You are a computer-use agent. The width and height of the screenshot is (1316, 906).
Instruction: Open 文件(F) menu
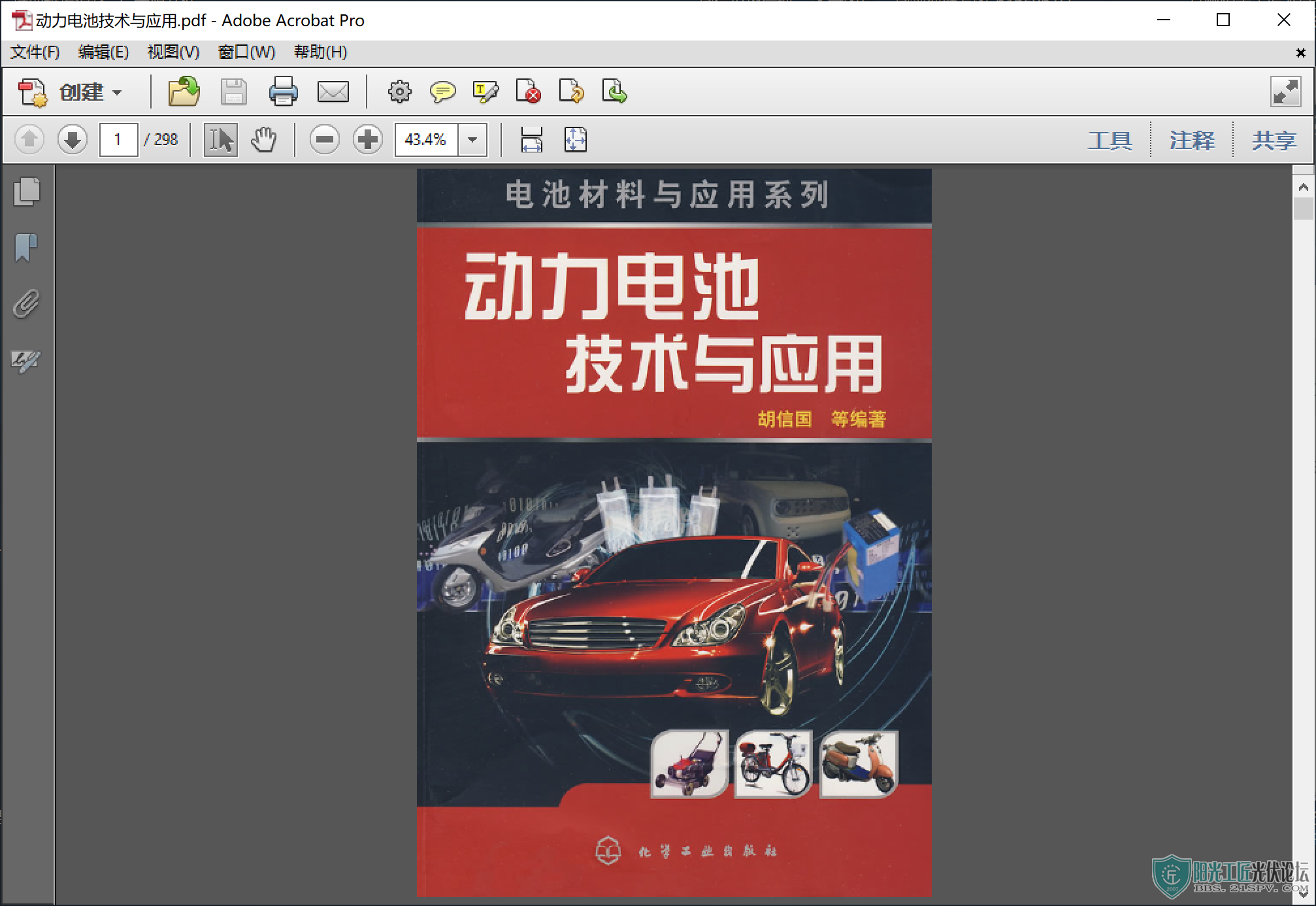coord(35,52)
